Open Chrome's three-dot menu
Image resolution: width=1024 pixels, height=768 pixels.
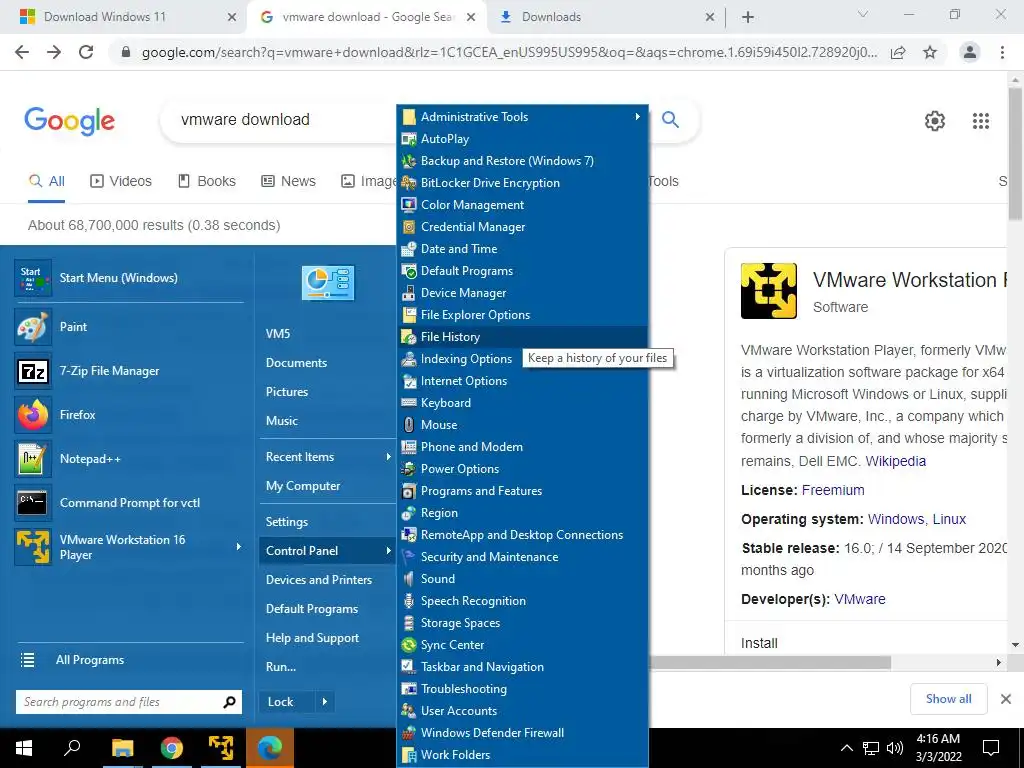pos(1002,52)
